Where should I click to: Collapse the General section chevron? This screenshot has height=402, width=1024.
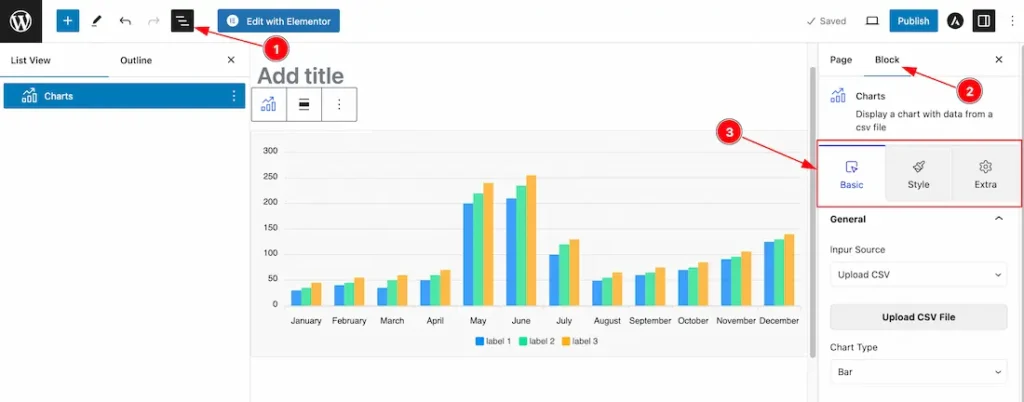(999, 219)
